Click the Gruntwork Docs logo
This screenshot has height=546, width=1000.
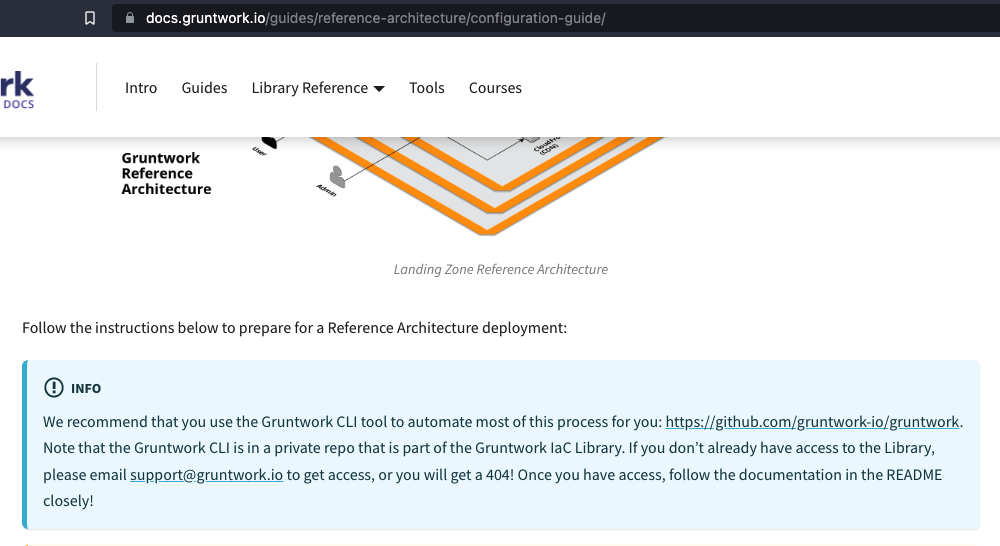(17, 89)
